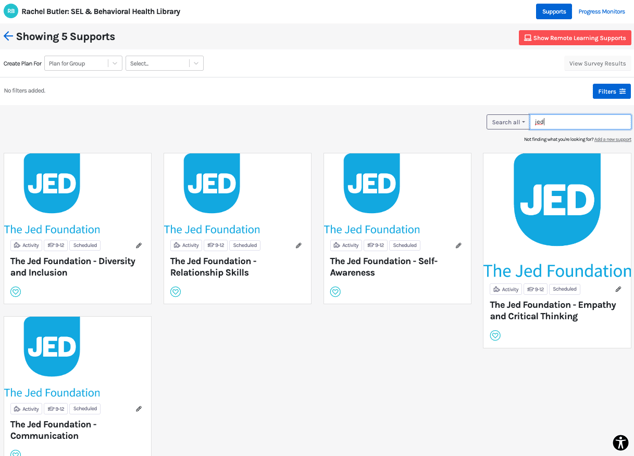
Task: Click the search field containing jed
Action: click(x=580, y=122)
